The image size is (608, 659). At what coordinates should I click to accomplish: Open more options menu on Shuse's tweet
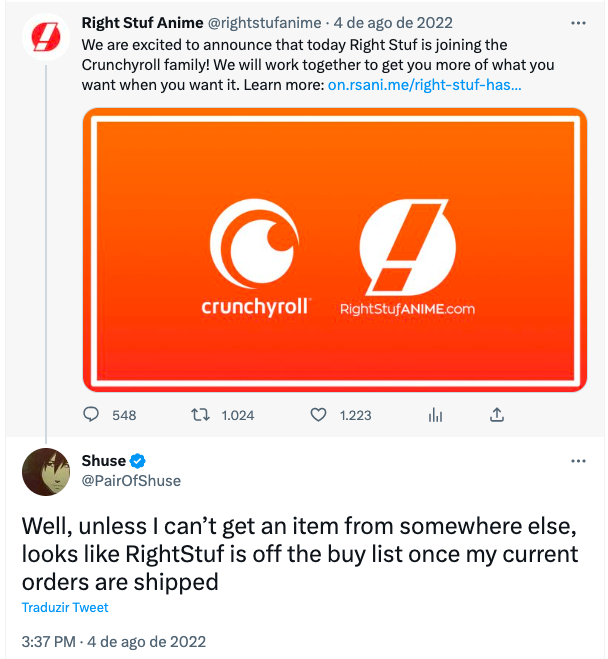click(578, 461)
